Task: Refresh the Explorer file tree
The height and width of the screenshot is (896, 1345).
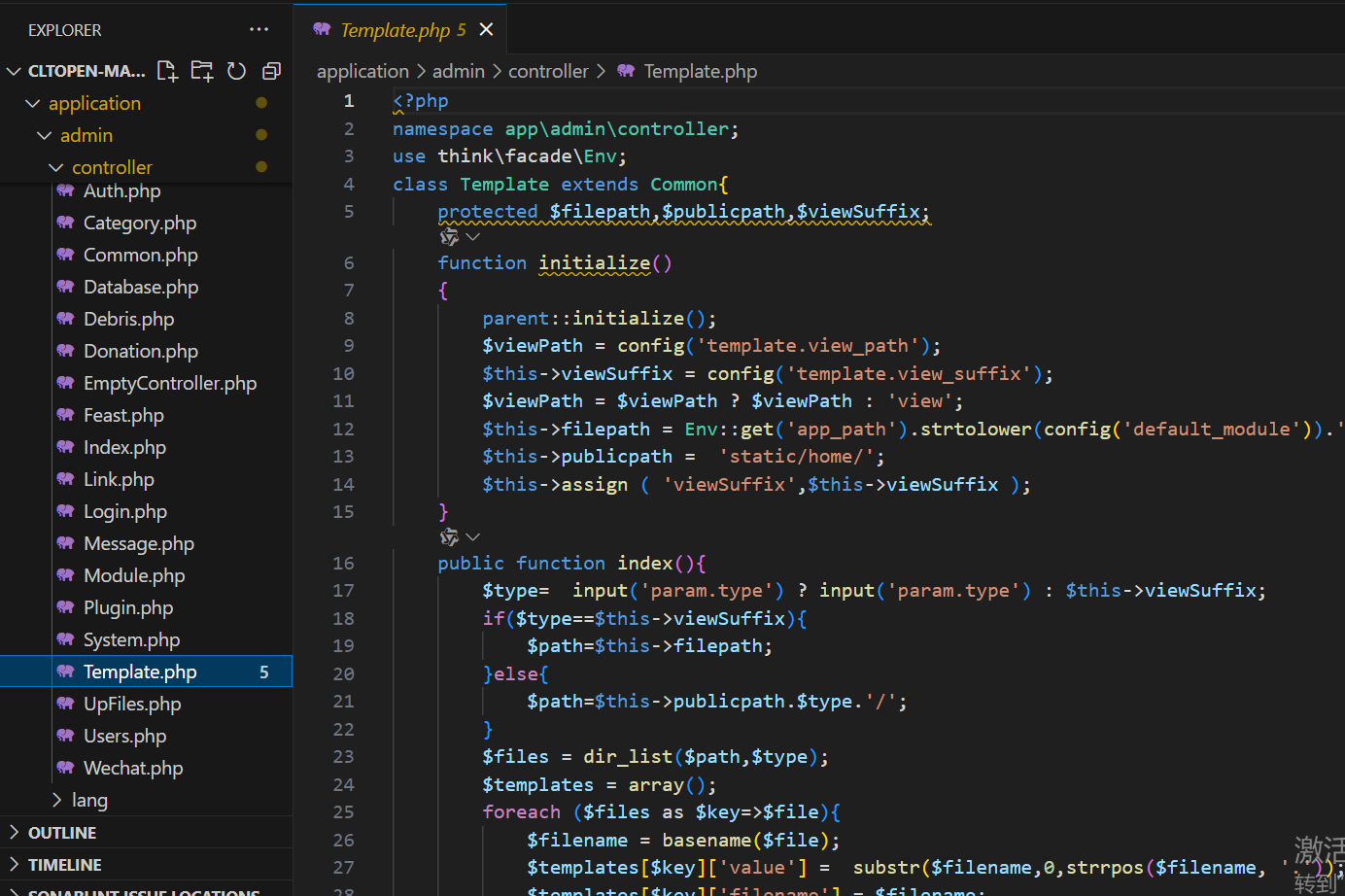Action: (236, 71)
